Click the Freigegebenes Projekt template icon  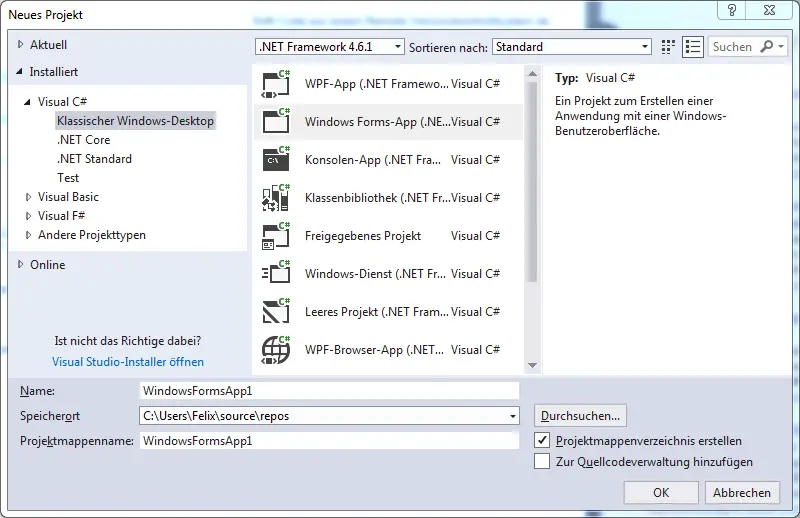pos(276,236)
